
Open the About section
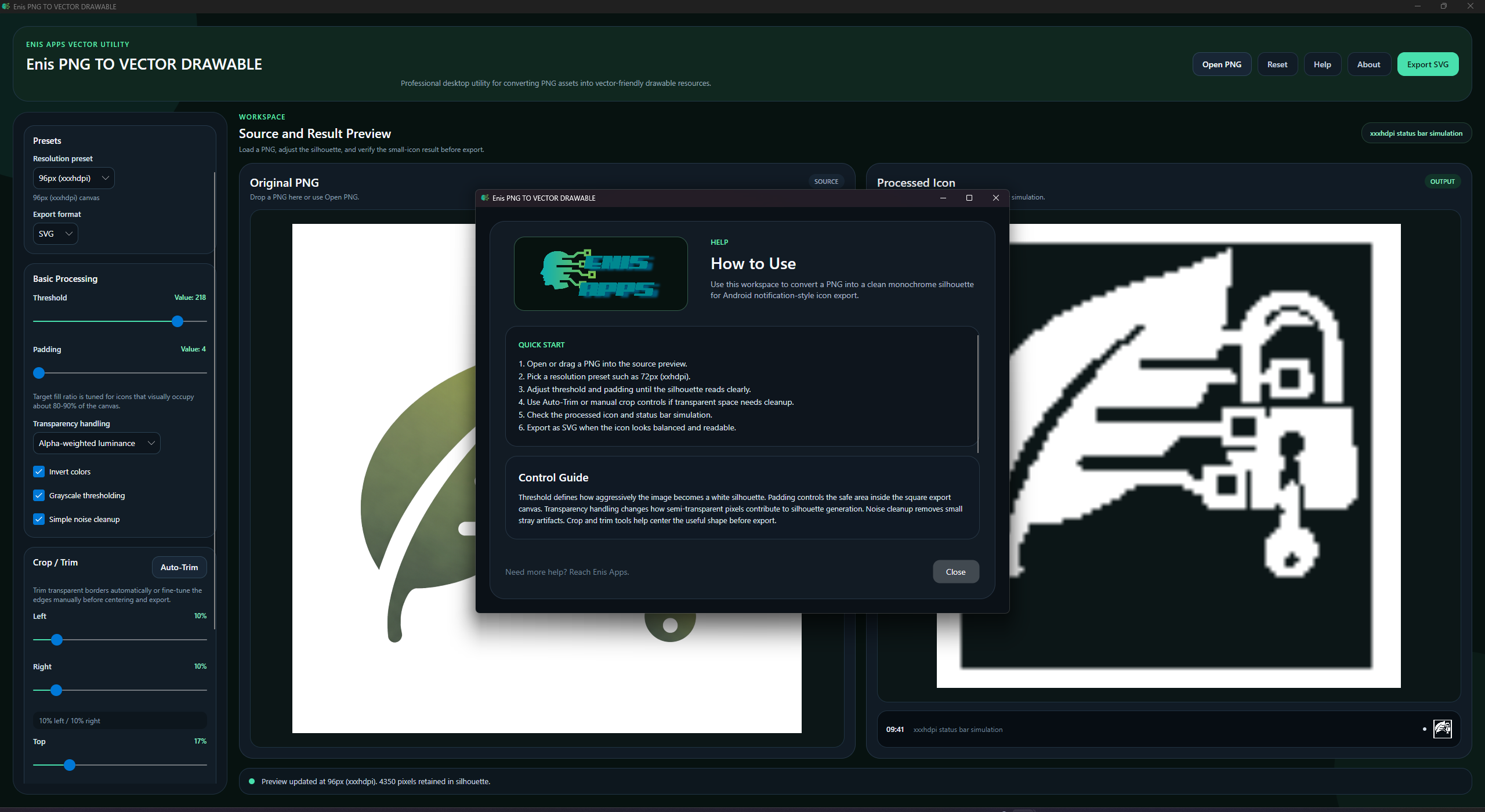pos(1368,64)
